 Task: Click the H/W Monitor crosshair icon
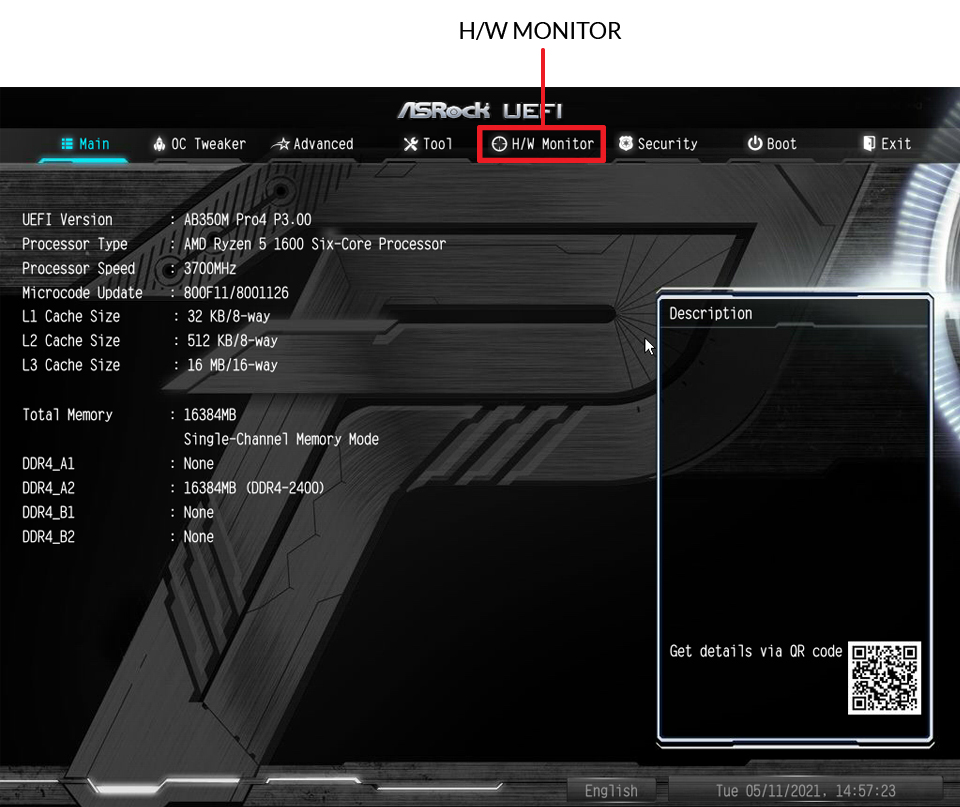point(499,144)
